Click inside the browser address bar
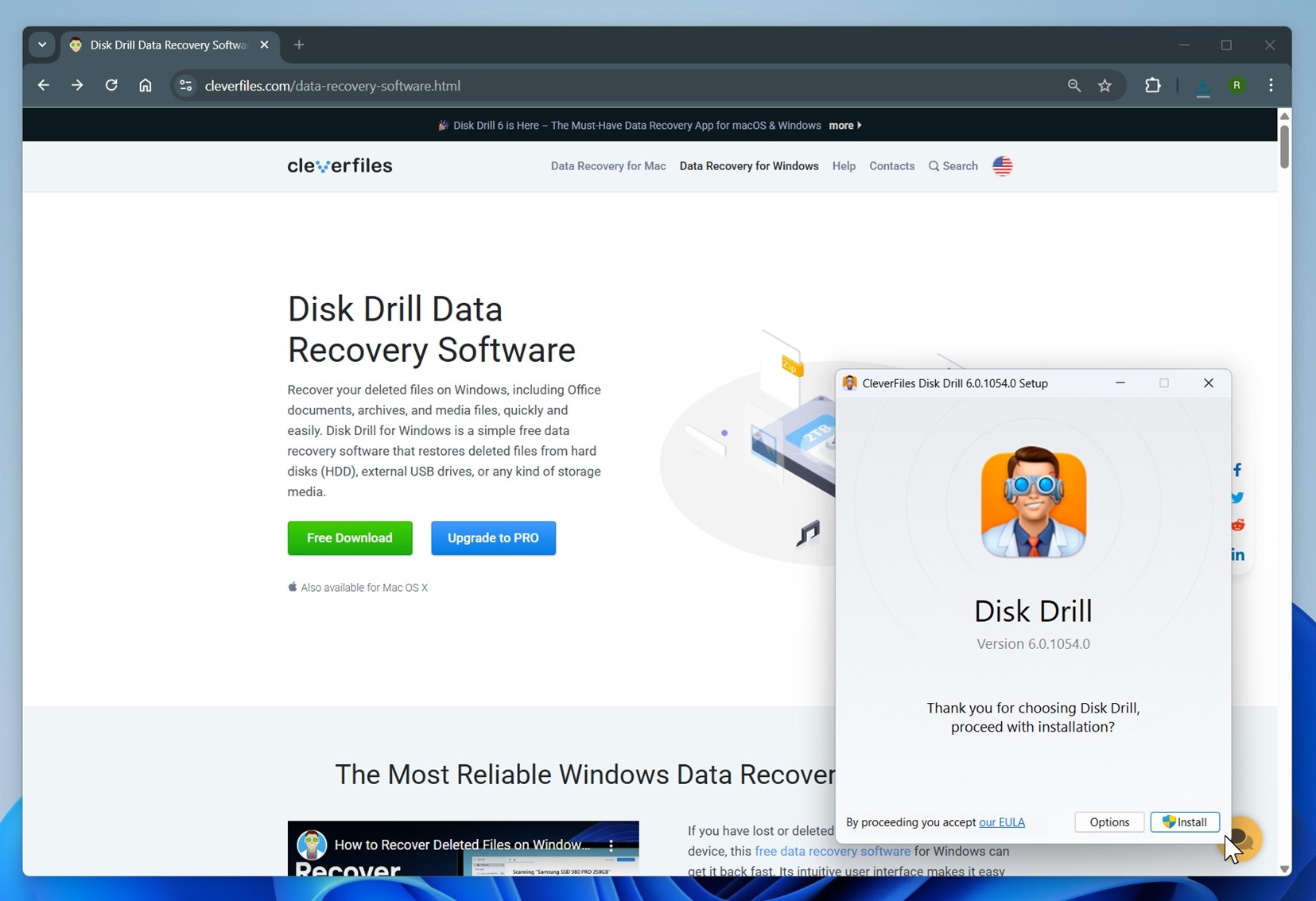The width and height of the screenshot is (1316, 901). click(557, 85)
